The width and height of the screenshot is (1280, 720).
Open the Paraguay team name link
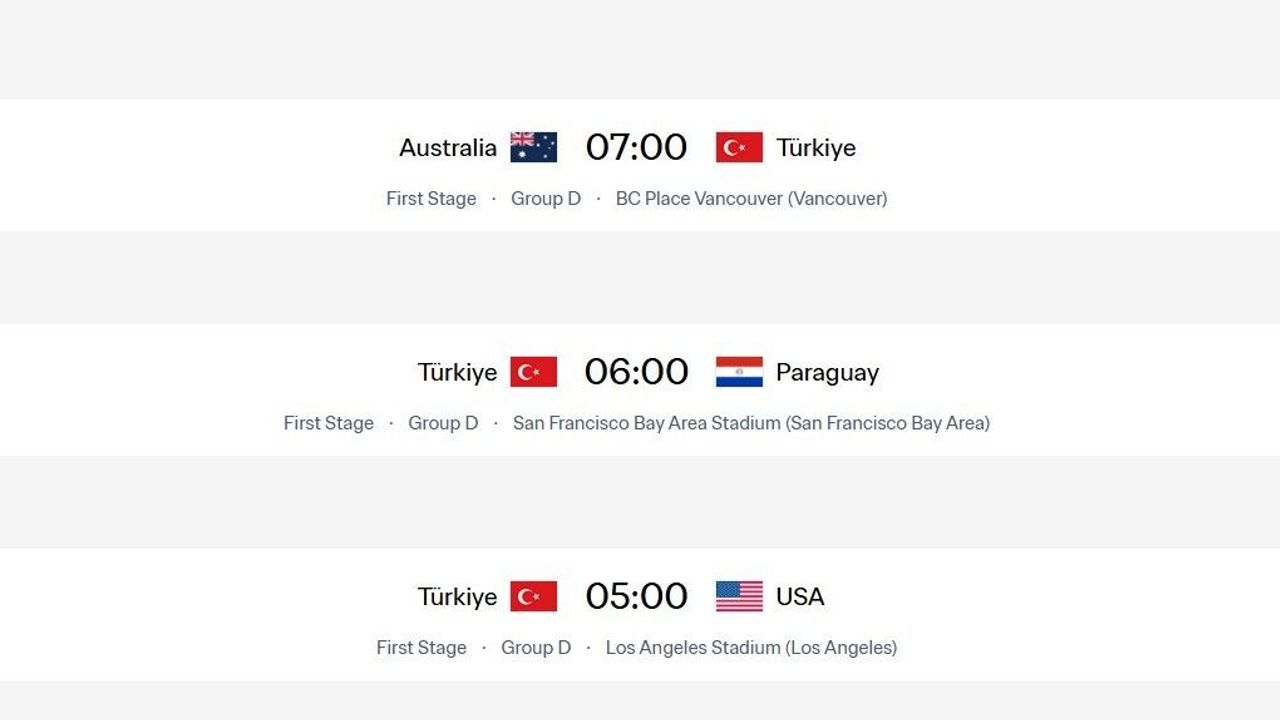coord(827,373)
